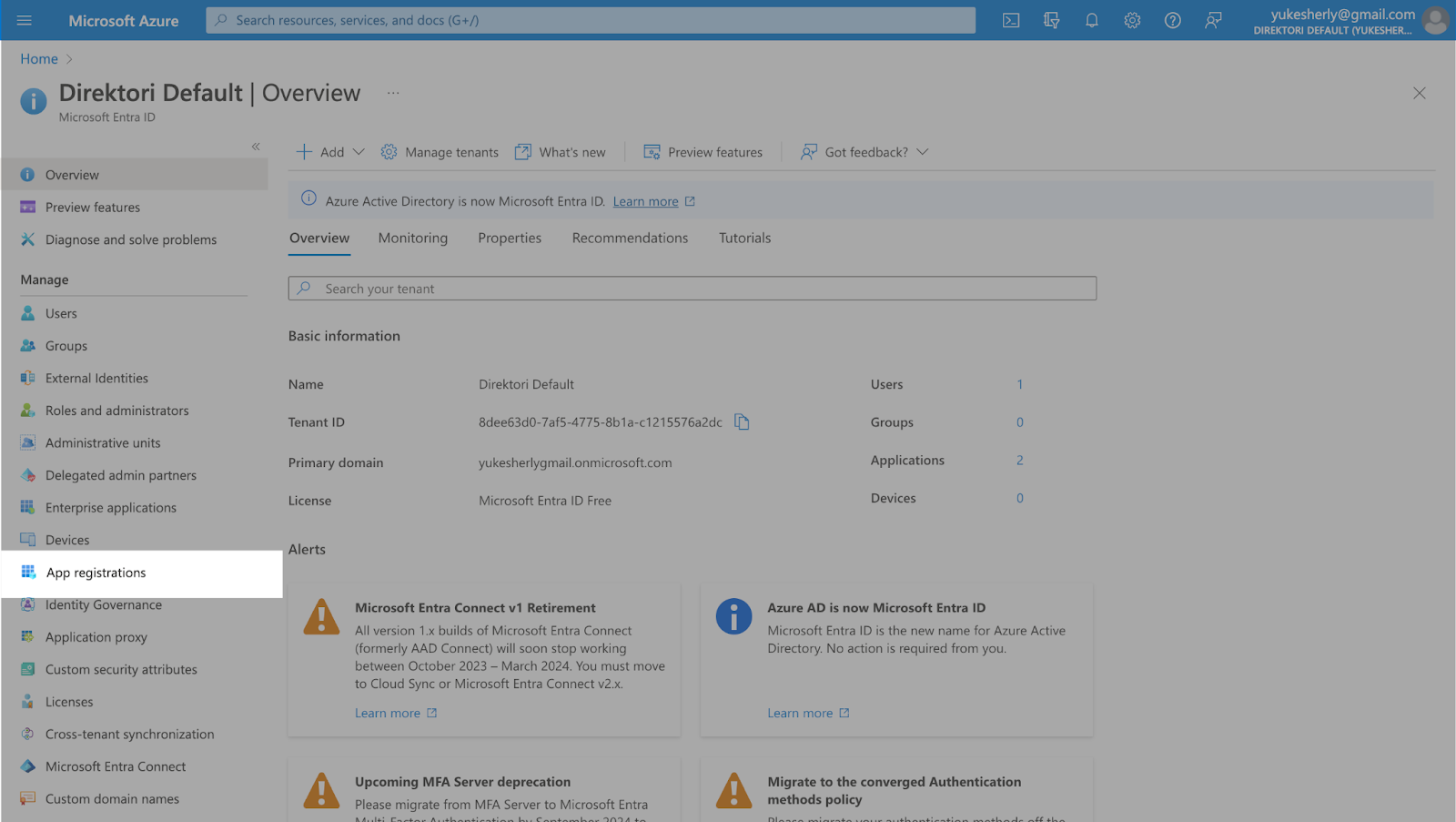The height and width of the screenshot is (822, 1456).
Task: Open Cloud Shell icon in header
Action: 1011,20
